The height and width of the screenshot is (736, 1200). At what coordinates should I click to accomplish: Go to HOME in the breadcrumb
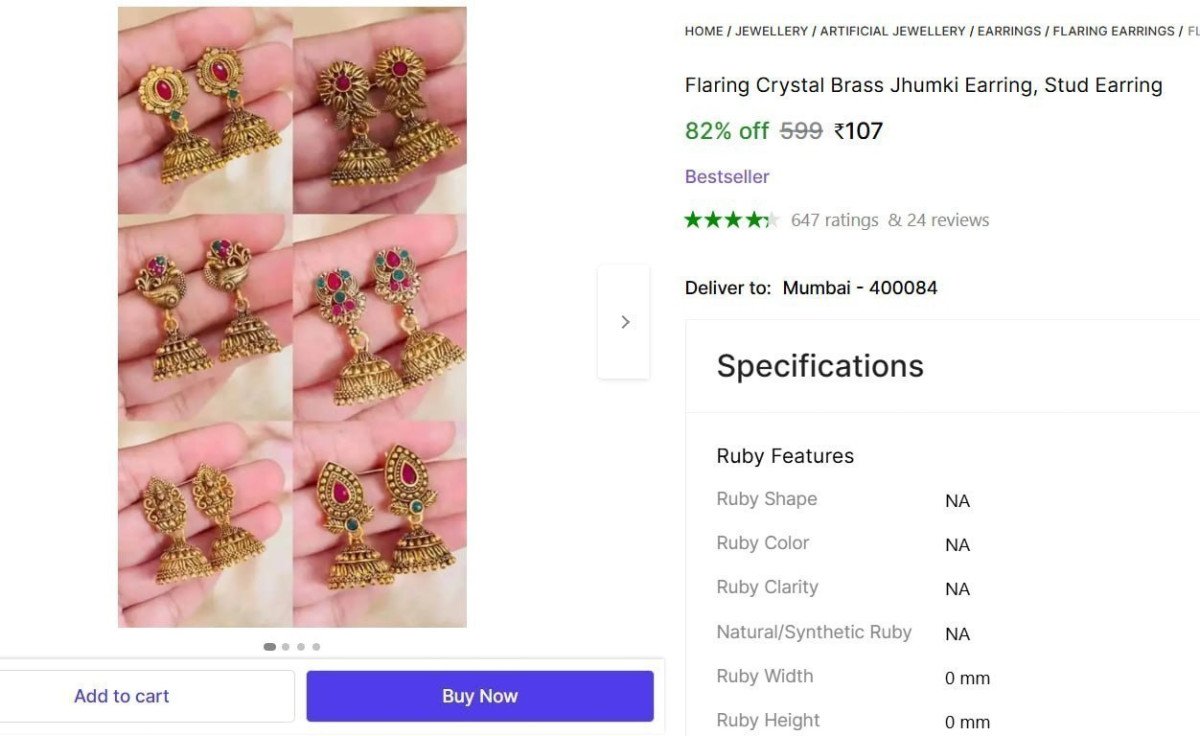703,31
